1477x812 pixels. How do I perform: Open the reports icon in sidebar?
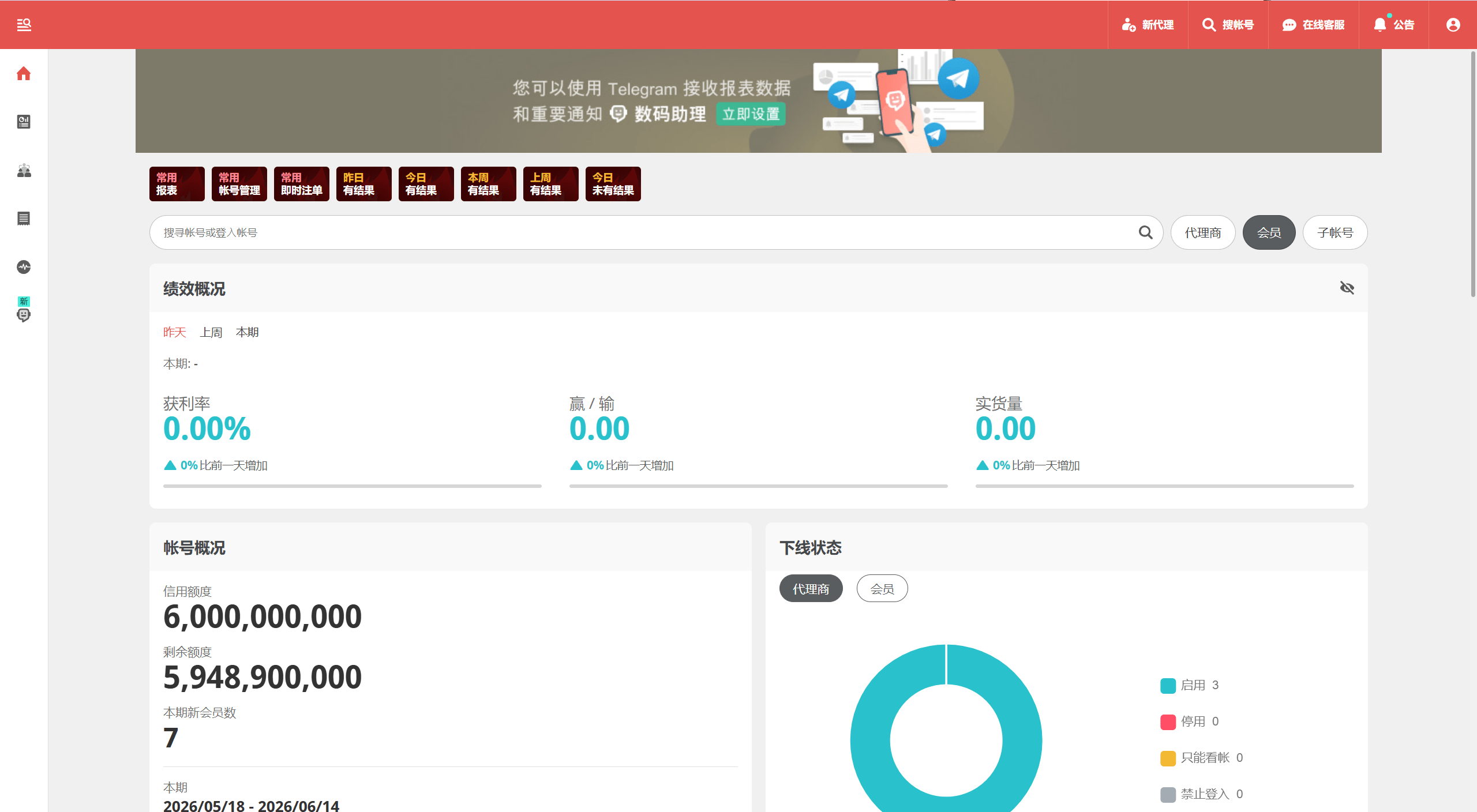[x=24, y=122]
